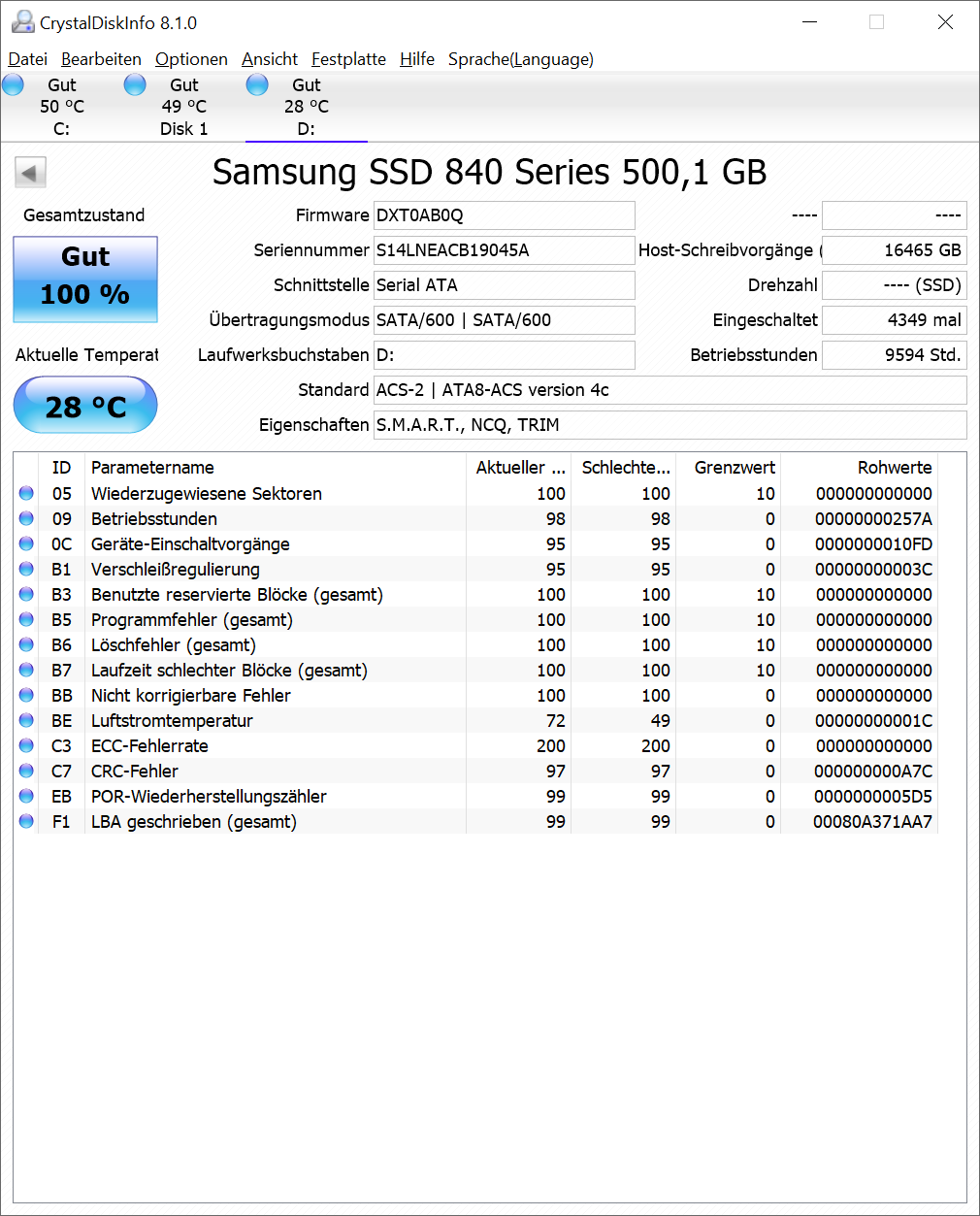
Task: Click the Eigenschaften field S.M.A.R.T., NCQ, TRIM
Action: 670,425
